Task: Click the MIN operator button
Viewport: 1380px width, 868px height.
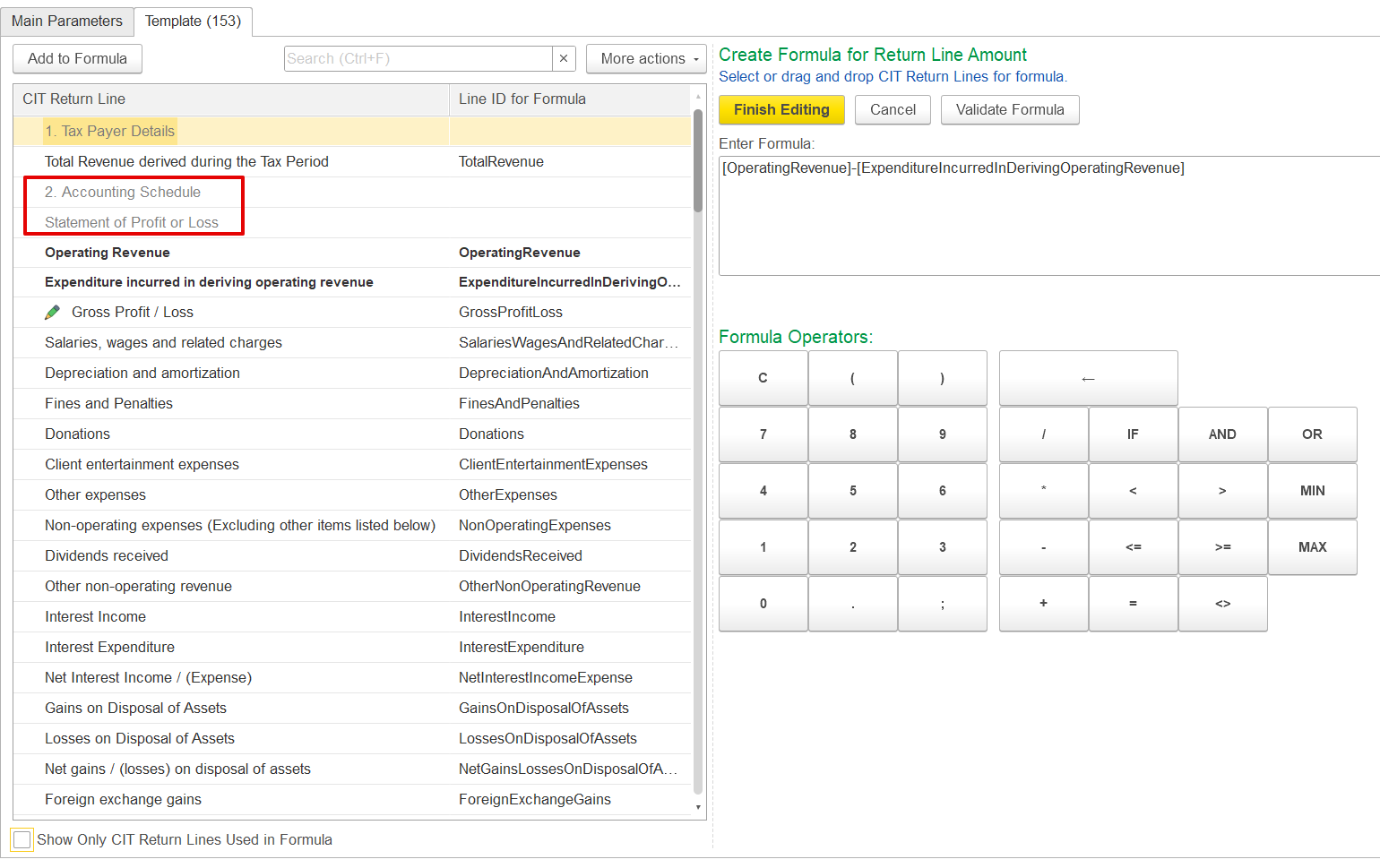Action: point(1312,491)
